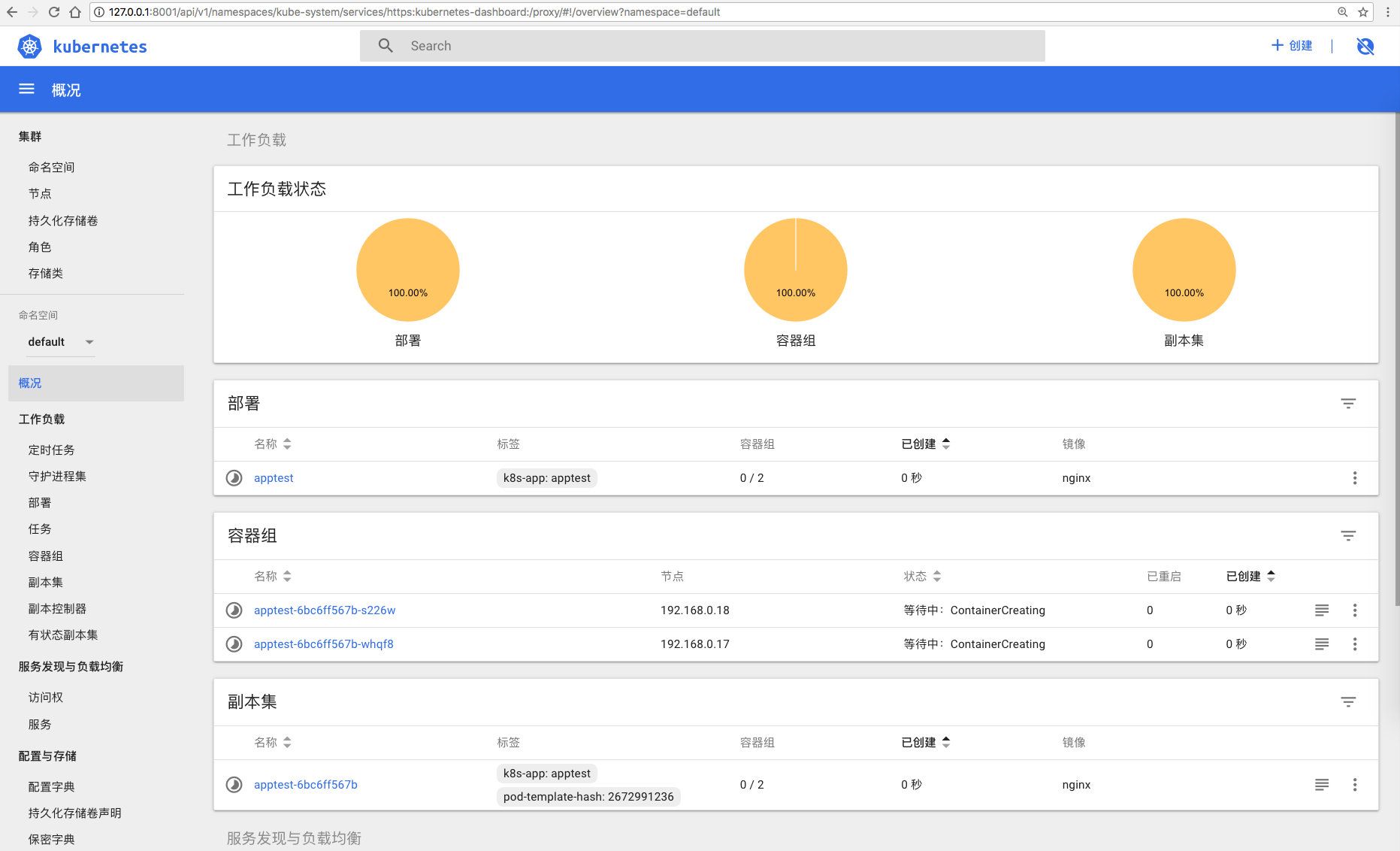Sort 容器组 table by 名称
1400x851 pixels.
273,577
